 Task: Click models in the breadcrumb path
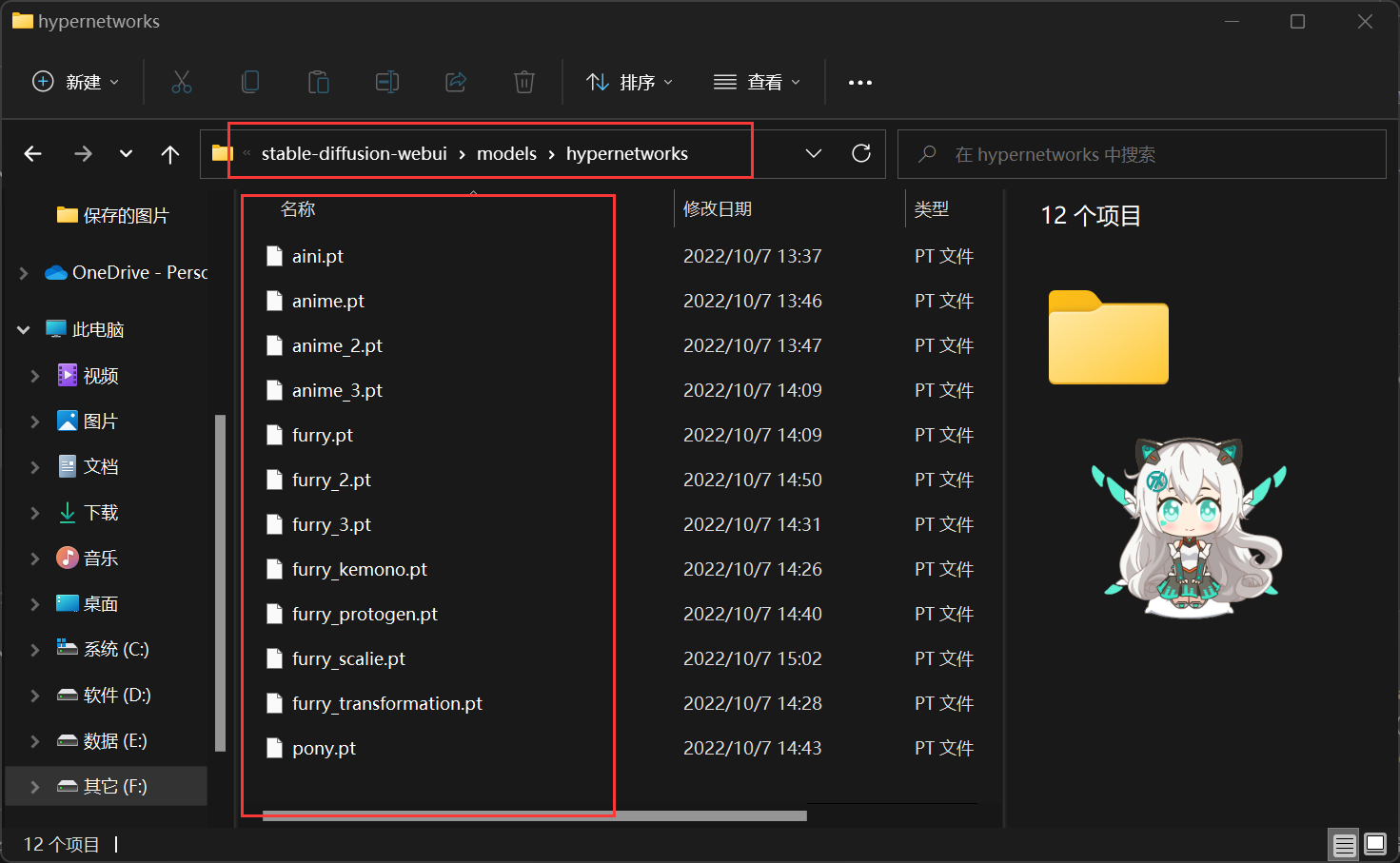click(x=506, y=154)
